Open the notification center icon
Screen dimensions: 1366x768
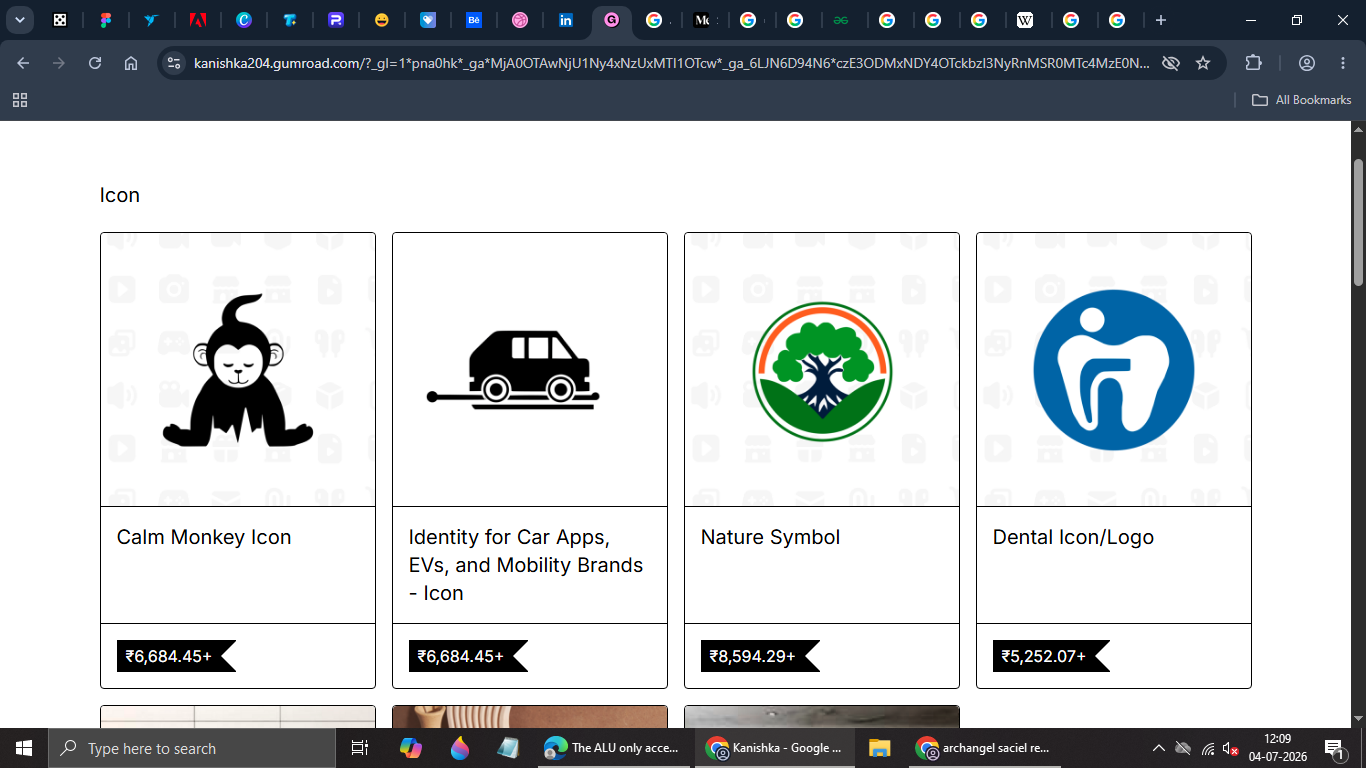(x=1334, y=748)
